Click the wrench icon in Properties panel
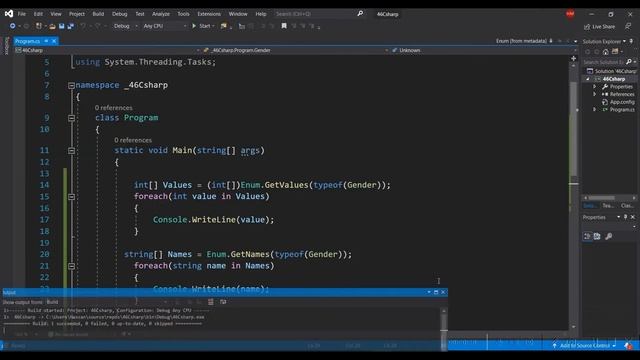640x360 pixels. pos(609,236)
